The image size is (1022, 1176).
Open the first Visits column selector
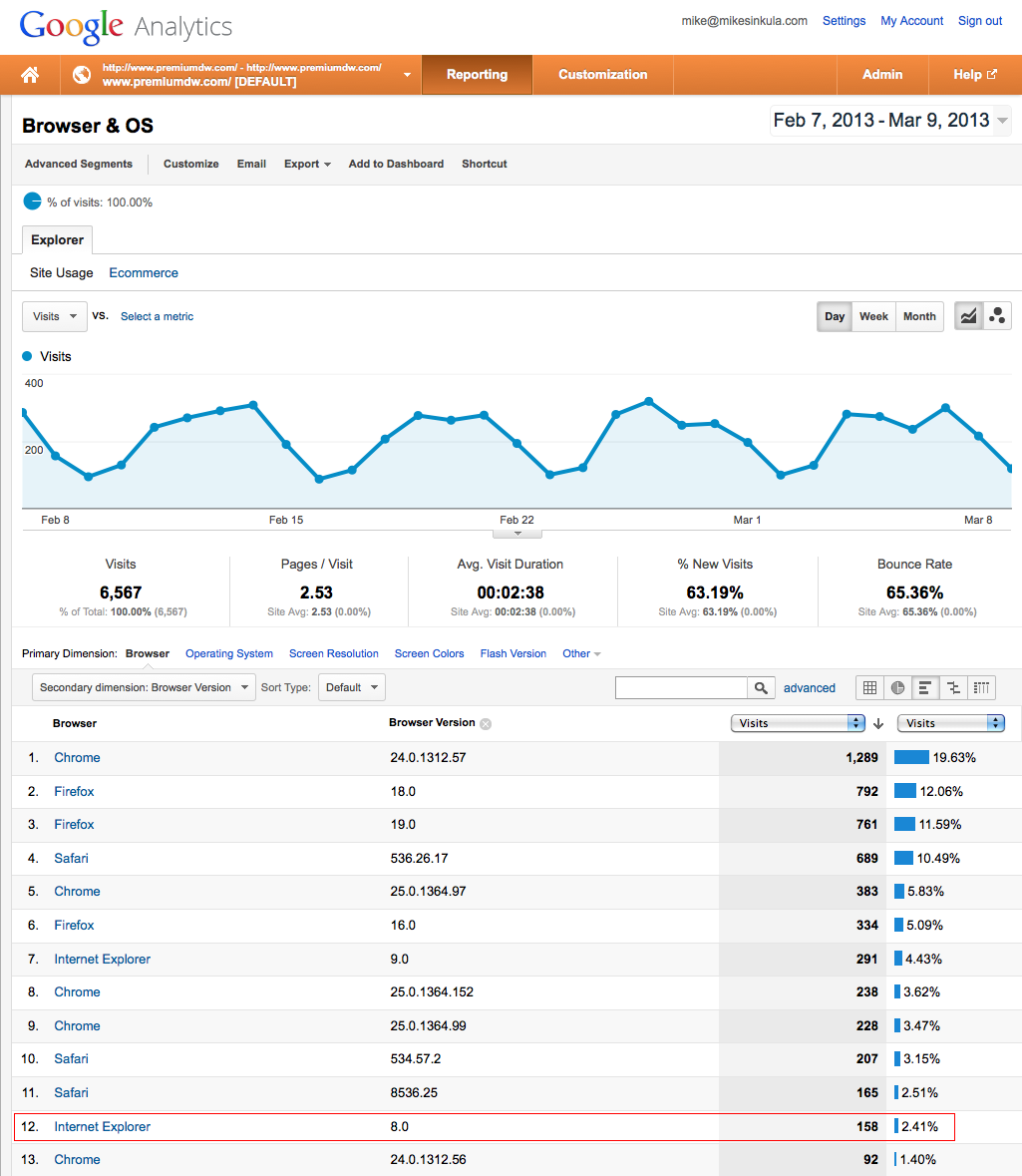coord(798,723)
